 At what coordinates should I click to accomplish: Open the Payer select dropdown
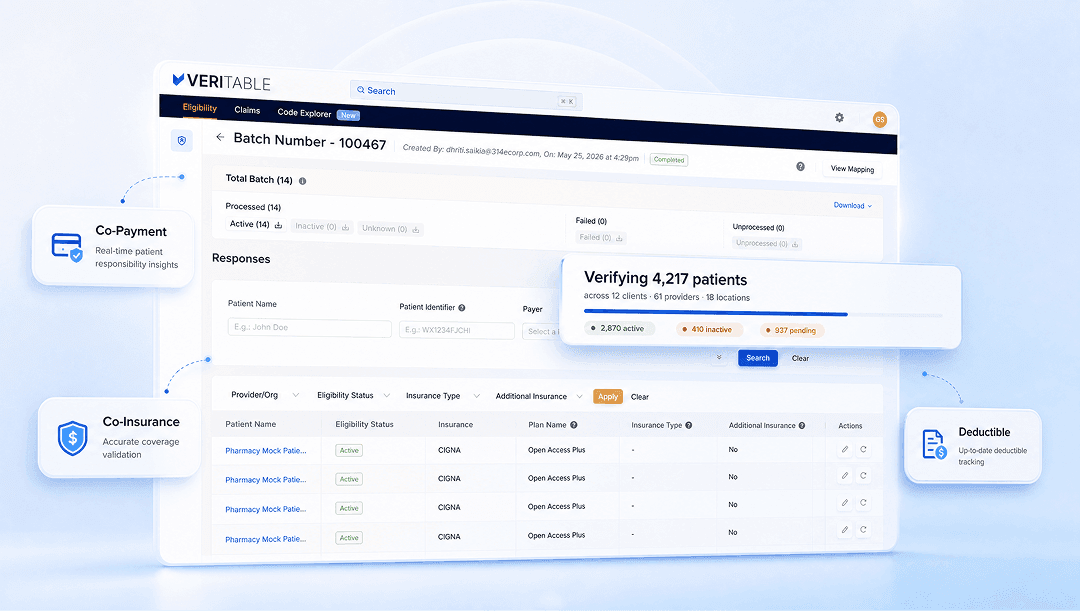(x=542, y=331)
